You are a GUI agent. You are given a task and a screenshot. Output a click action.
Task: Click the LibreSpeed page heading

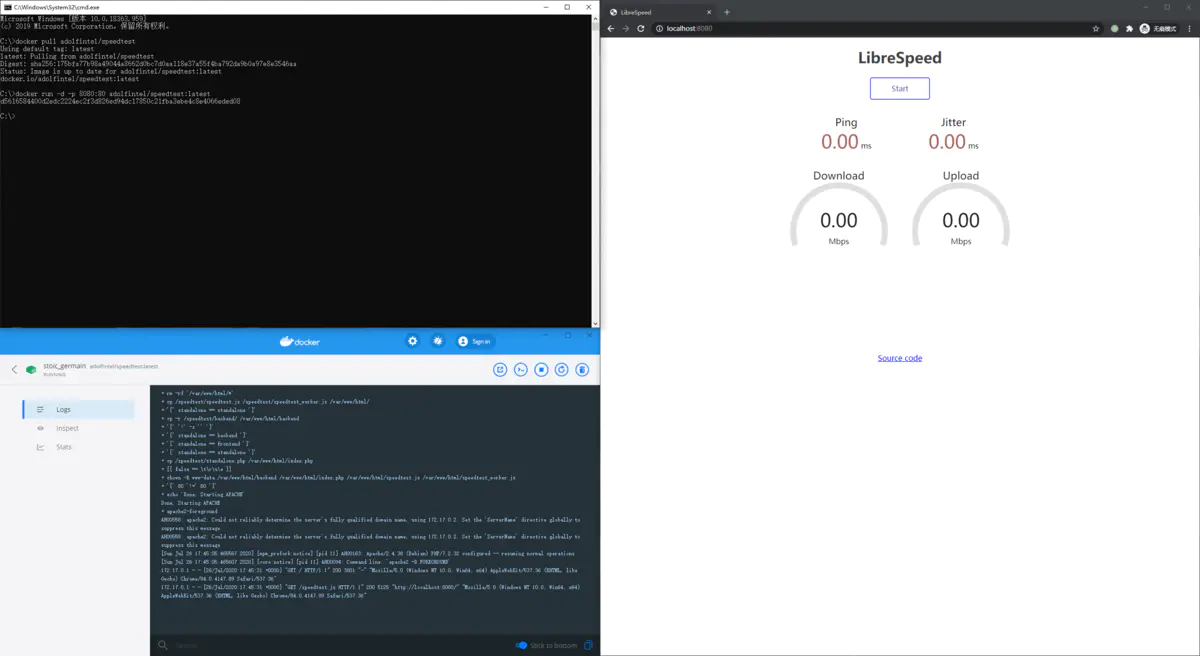pos(900,58)
